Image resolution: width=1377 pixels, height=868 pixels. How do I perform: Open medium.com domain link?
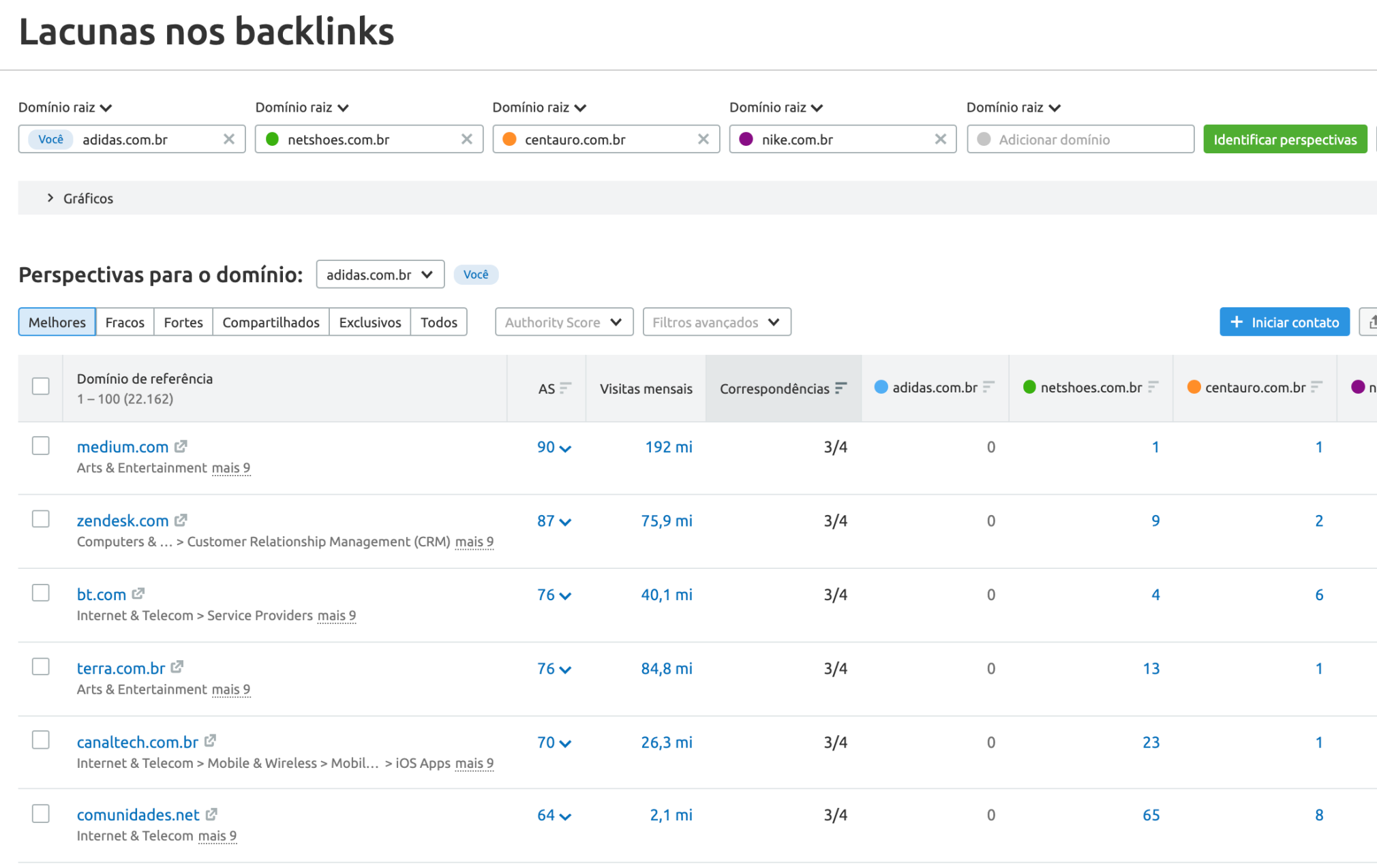123,447
